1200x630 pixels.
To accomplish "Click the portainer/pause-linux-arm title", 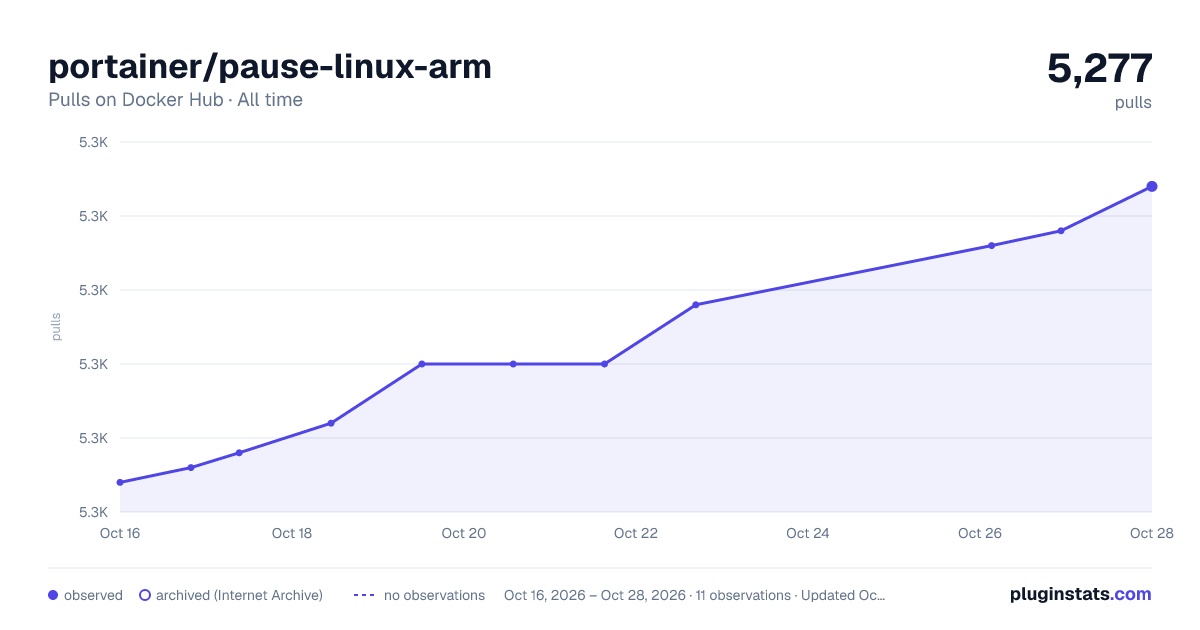I will pos(270,67).
